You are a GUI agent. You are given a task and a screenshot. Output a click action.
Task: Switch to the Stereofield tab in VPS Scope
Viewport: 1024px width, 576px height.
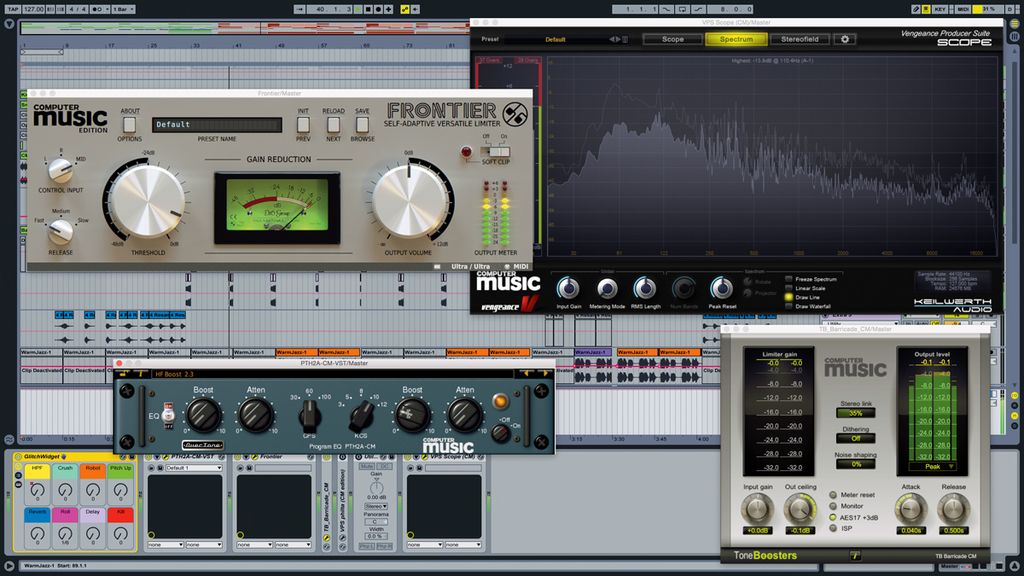click(x=800, y=38)
